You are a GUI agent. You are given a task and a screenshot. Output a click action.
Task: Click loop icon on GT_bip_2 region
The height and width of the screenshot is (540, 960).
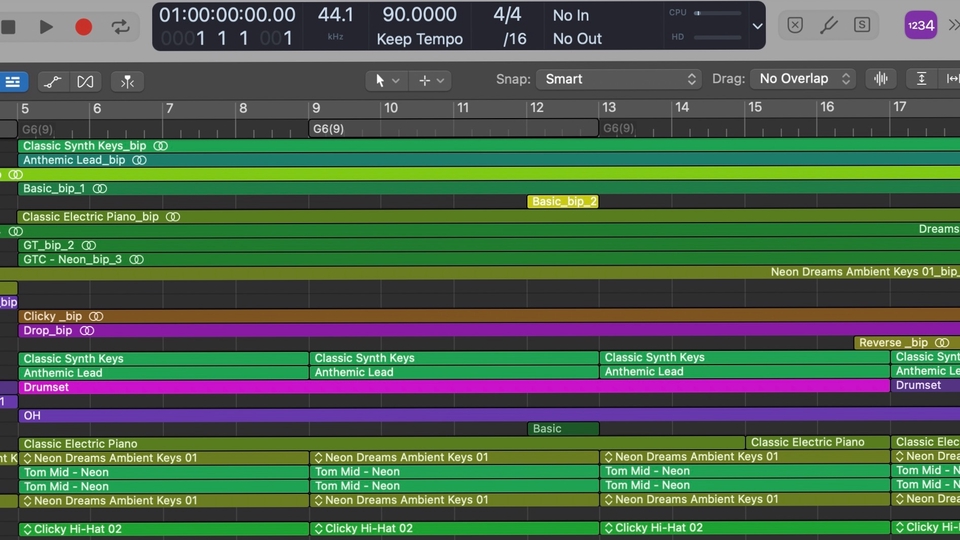(x=89, y=246)
